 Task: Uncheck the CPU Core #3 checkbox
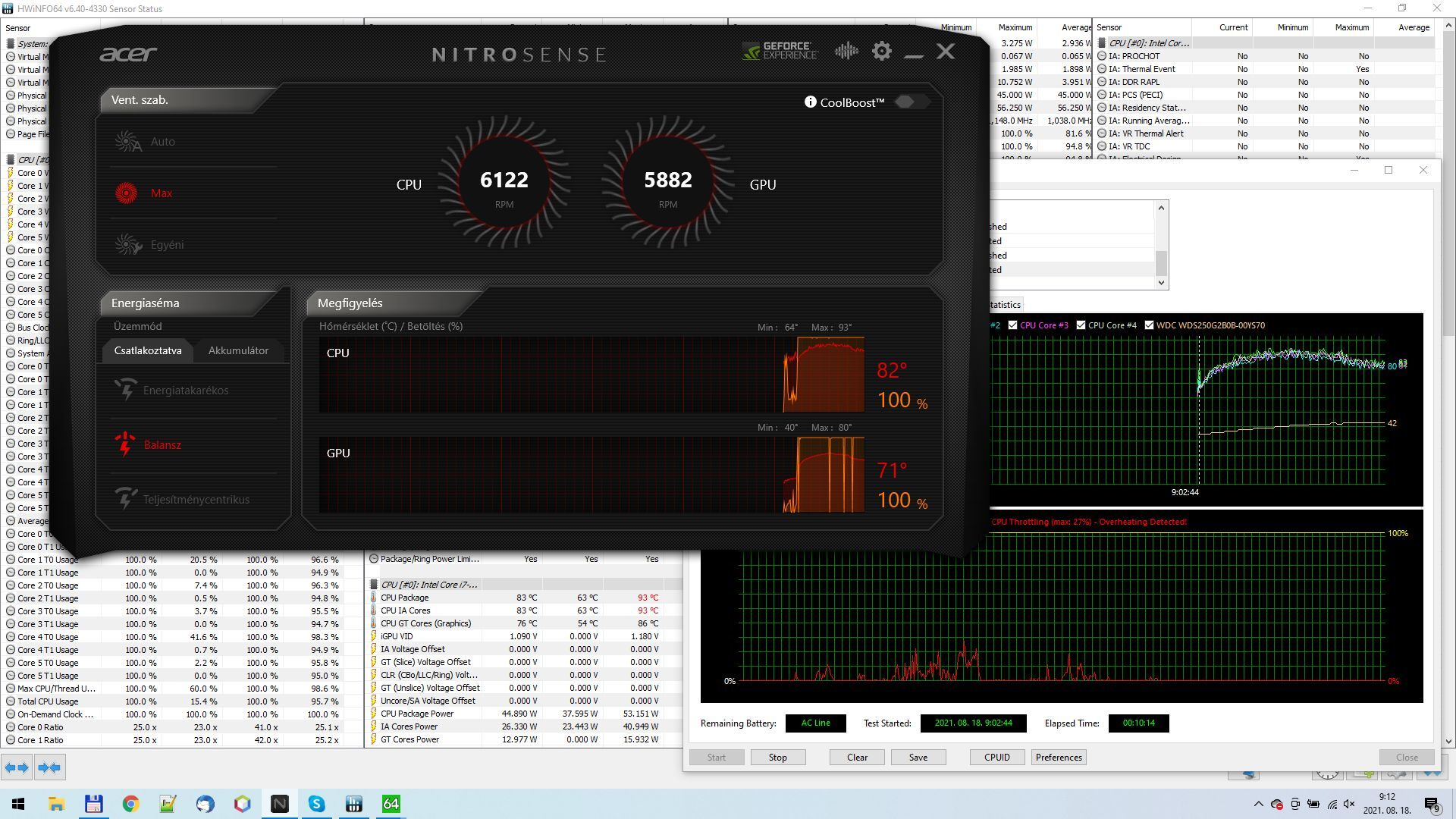point(1012,325)
